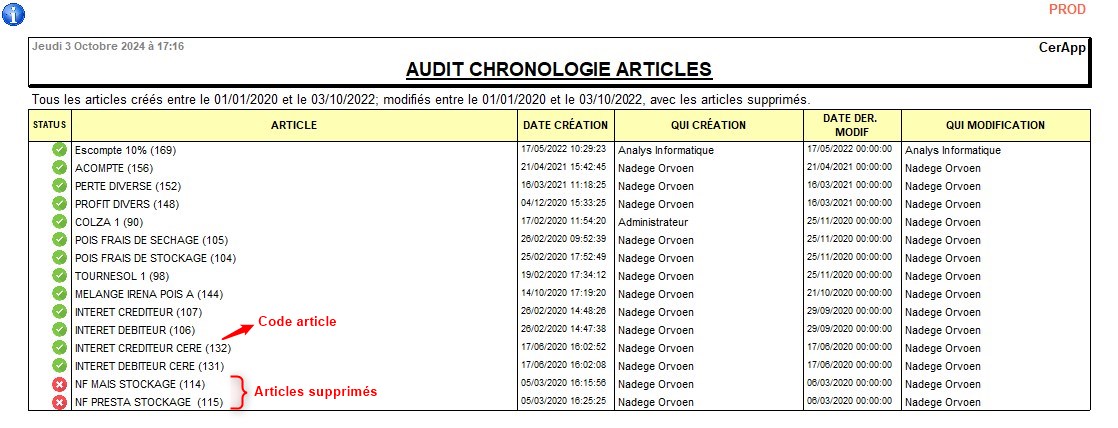Click green status icon for Escompte 10% row

59,150
